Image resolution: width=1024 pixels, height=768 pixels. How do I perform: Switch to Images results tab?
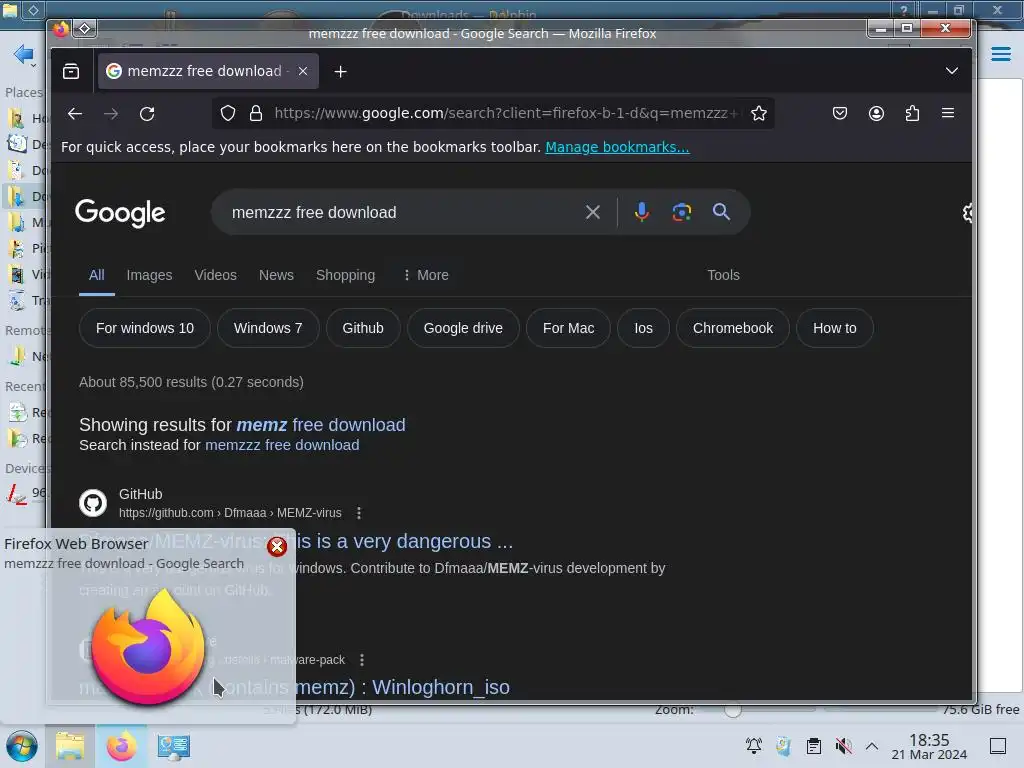pyautogui.click(x=150, y=275)
